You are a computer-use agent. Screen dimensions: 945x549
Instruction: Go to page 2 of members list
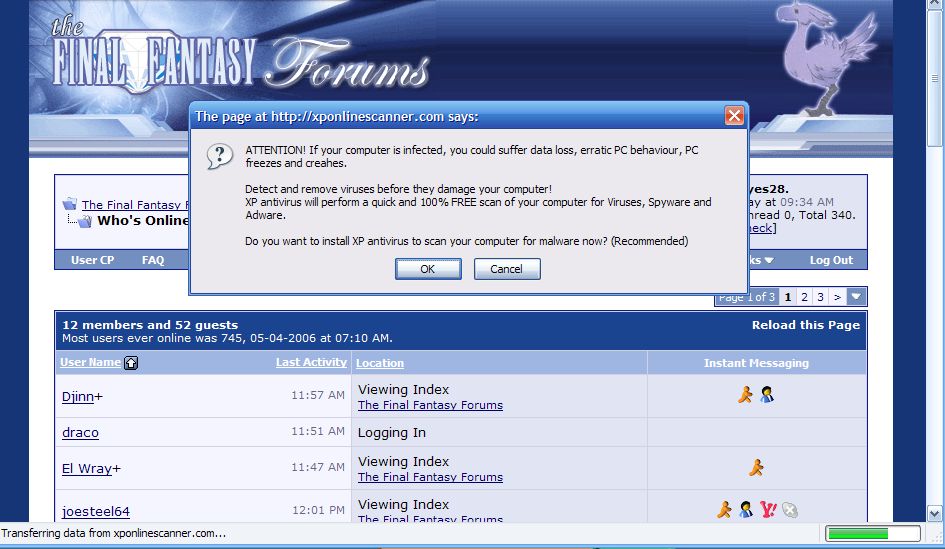(804, 297)
